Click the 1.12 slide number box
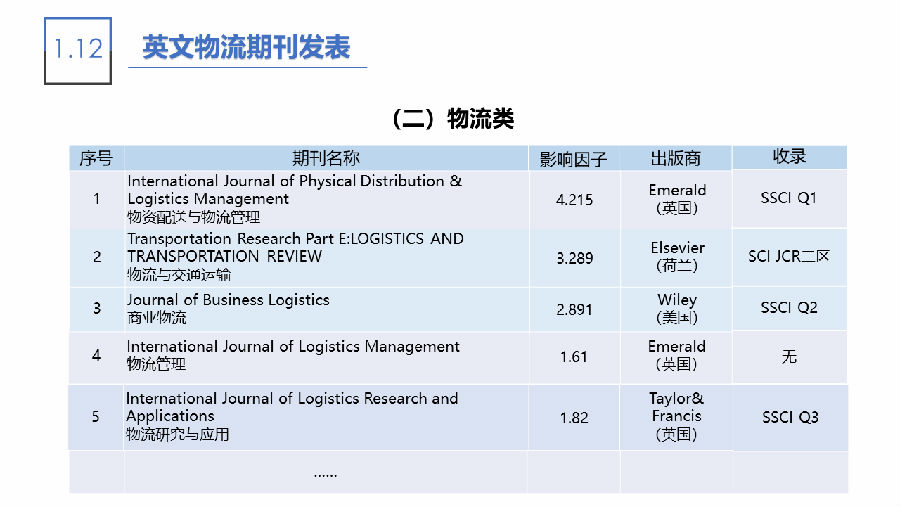This screenshot has height=506, width=900. pyautogui.click(x=79, y=49)
